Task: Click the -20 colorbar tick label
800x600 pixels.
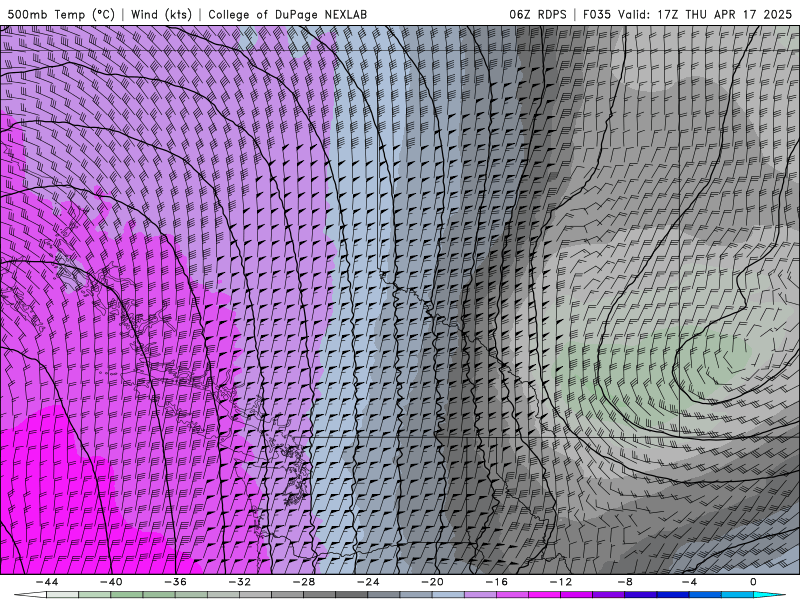Action: pyautogui.click(x=433, y=582)
